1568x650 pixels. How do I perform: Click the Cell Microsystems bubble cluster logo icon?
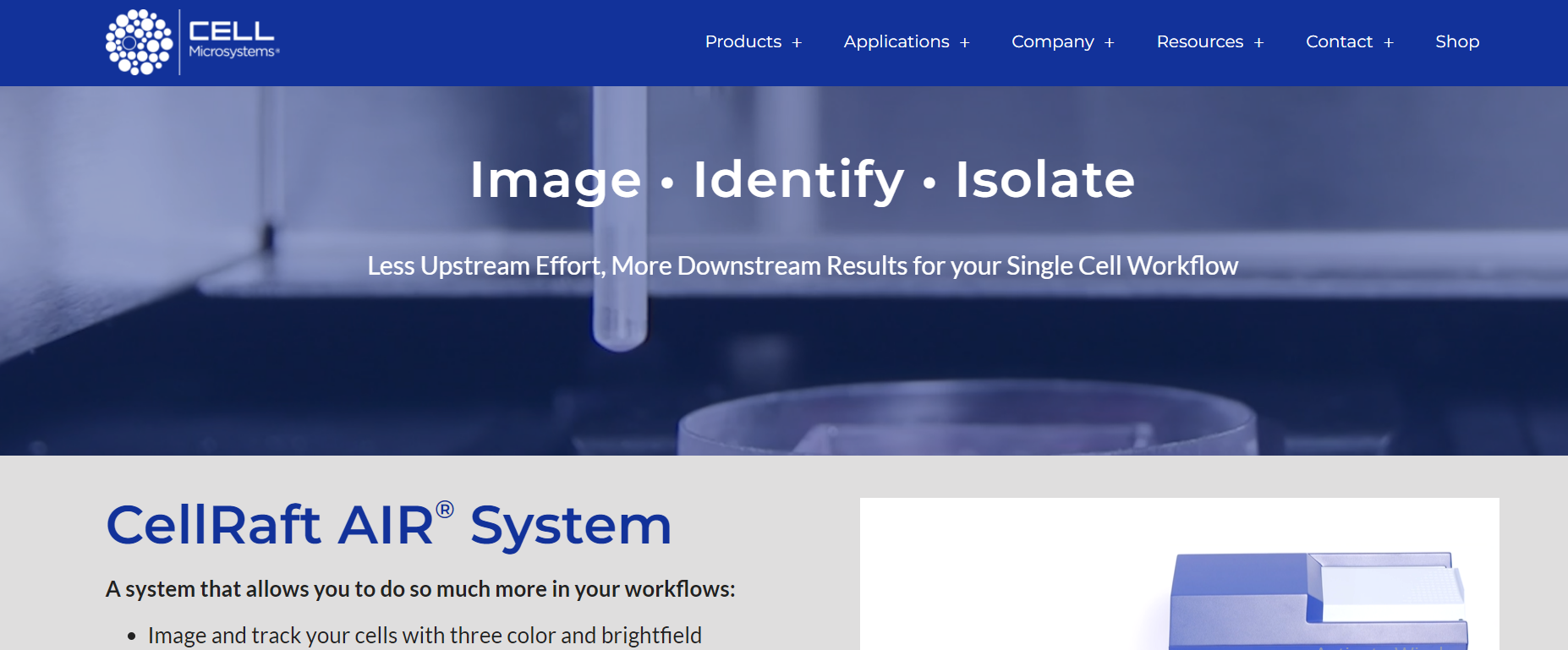[x=139, y=42]
